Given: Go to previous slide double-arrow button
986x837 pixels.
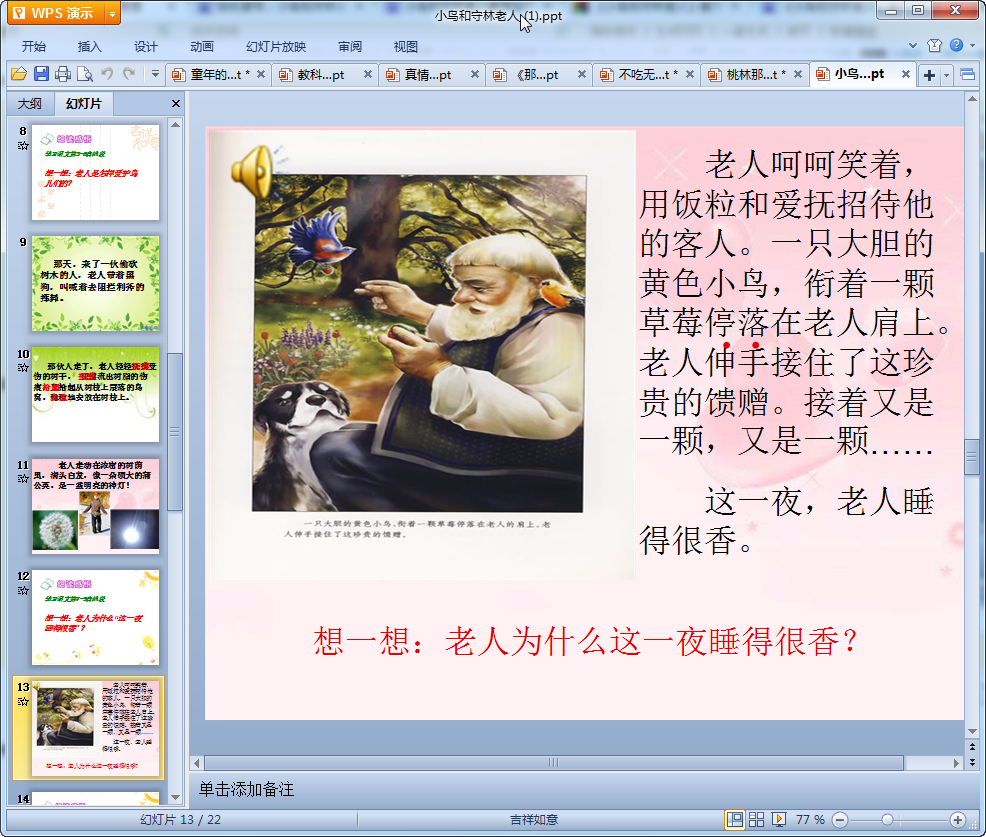Looking at the screenshot, I should tap(972, 746).
